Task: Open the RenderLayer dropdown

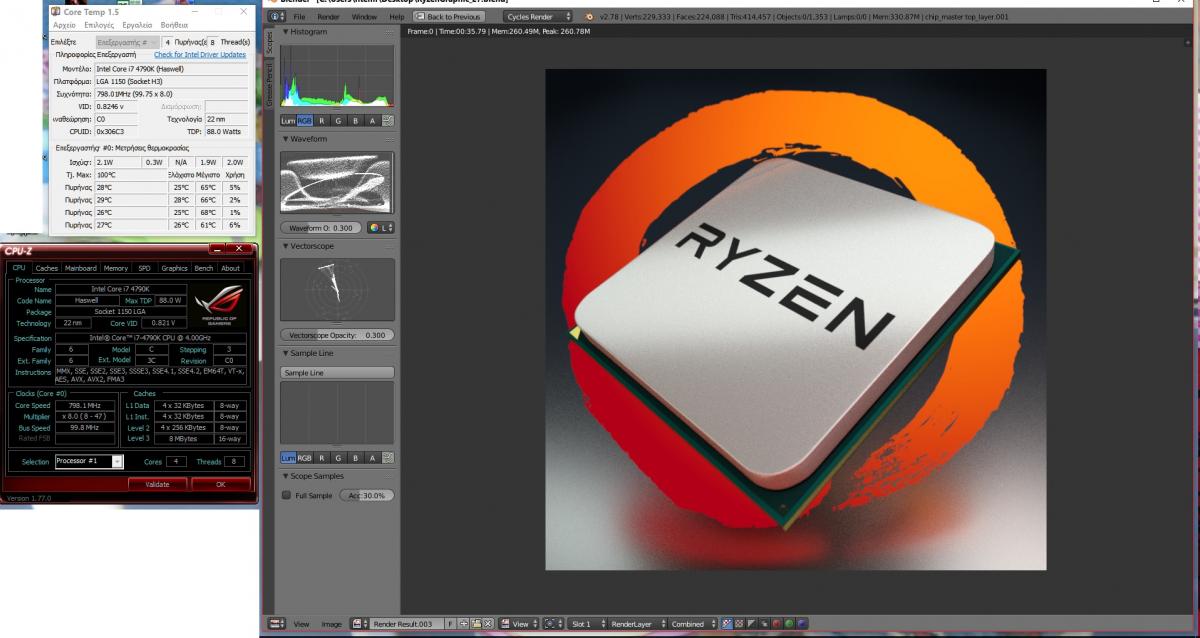Action: click(x=635, y=624)
